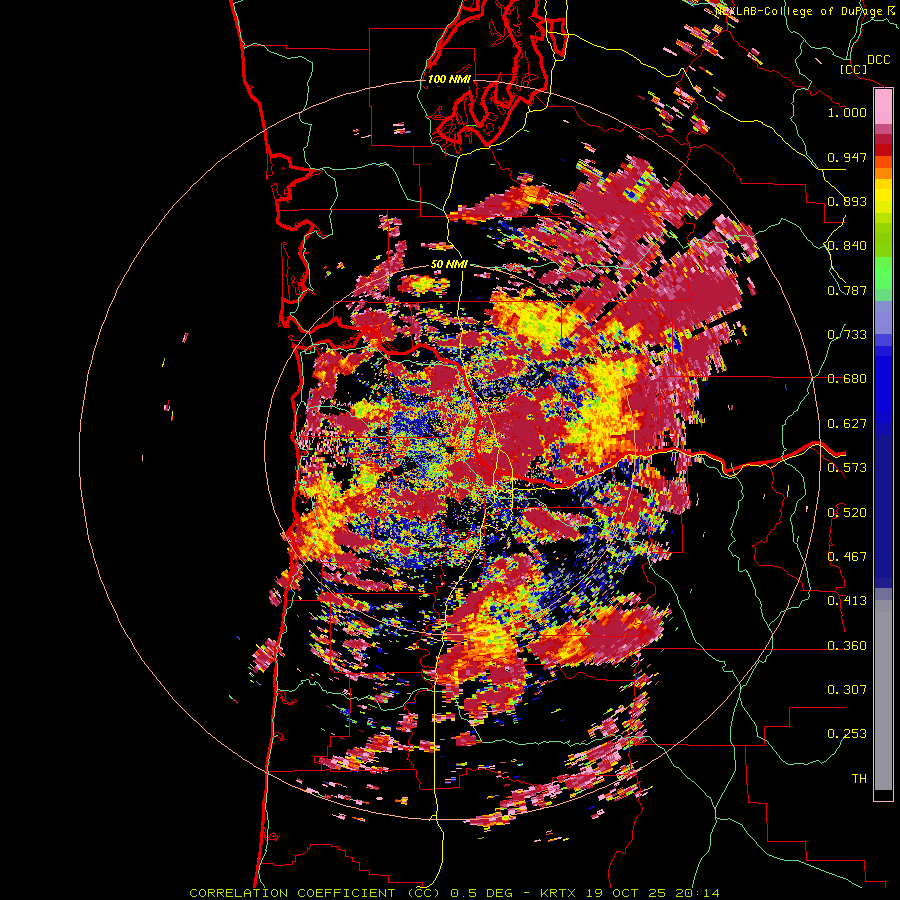Select the 0.947 color scale label
Image resolution: width=900 pixels, height=900 pixels.
(847, 157)
